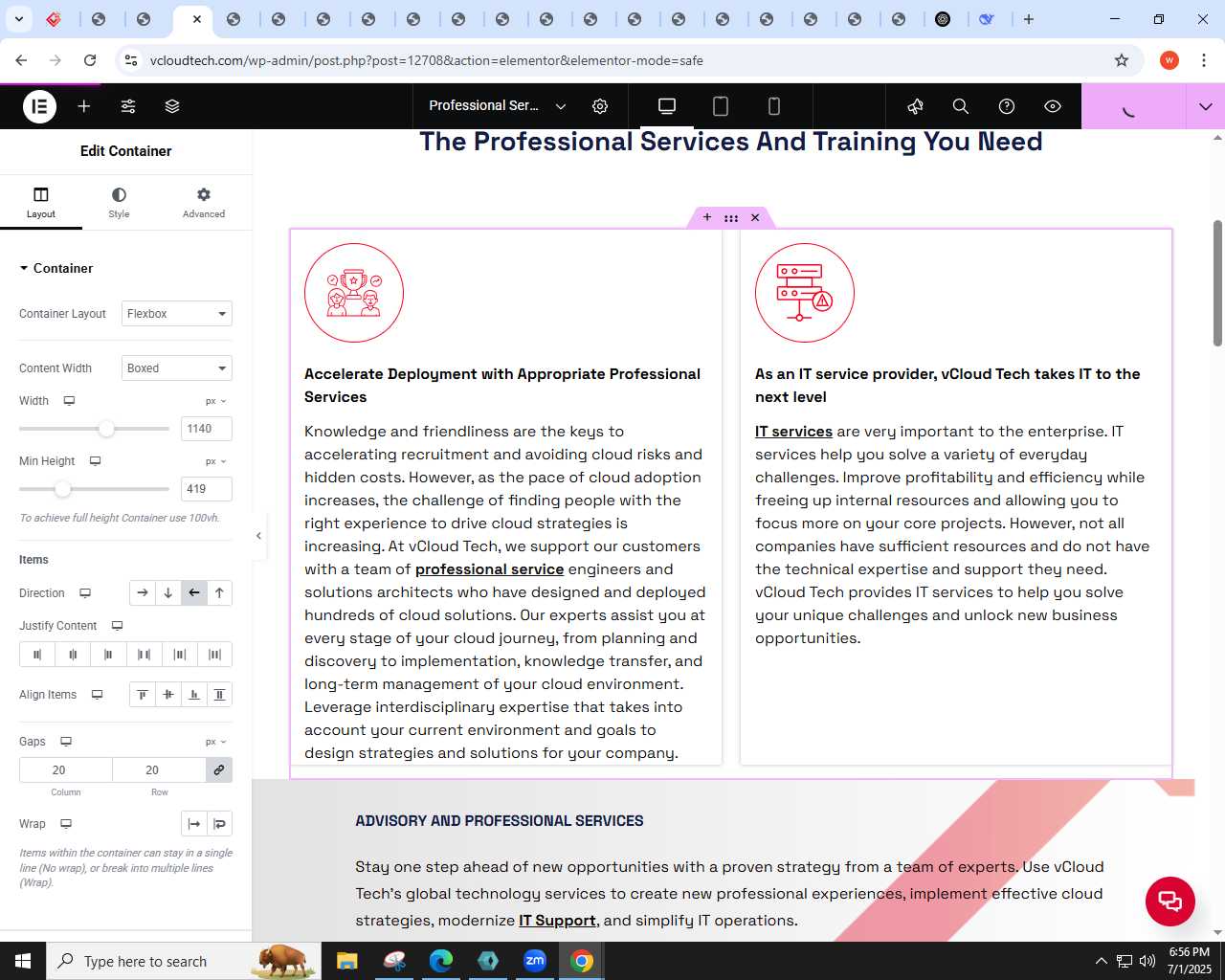Add a new element with plus icon

pos(84,106)
